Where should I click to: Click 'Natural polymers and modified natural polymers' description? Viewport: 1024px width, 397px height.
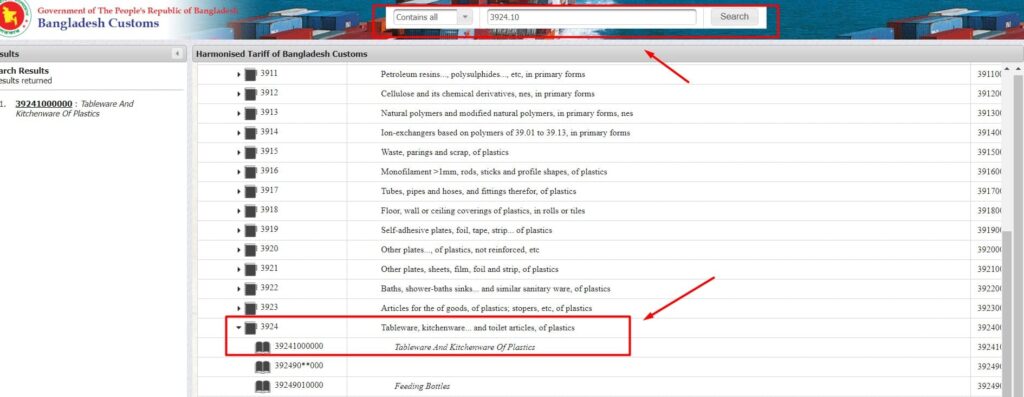pyautogui.click(x=507, y=114)
